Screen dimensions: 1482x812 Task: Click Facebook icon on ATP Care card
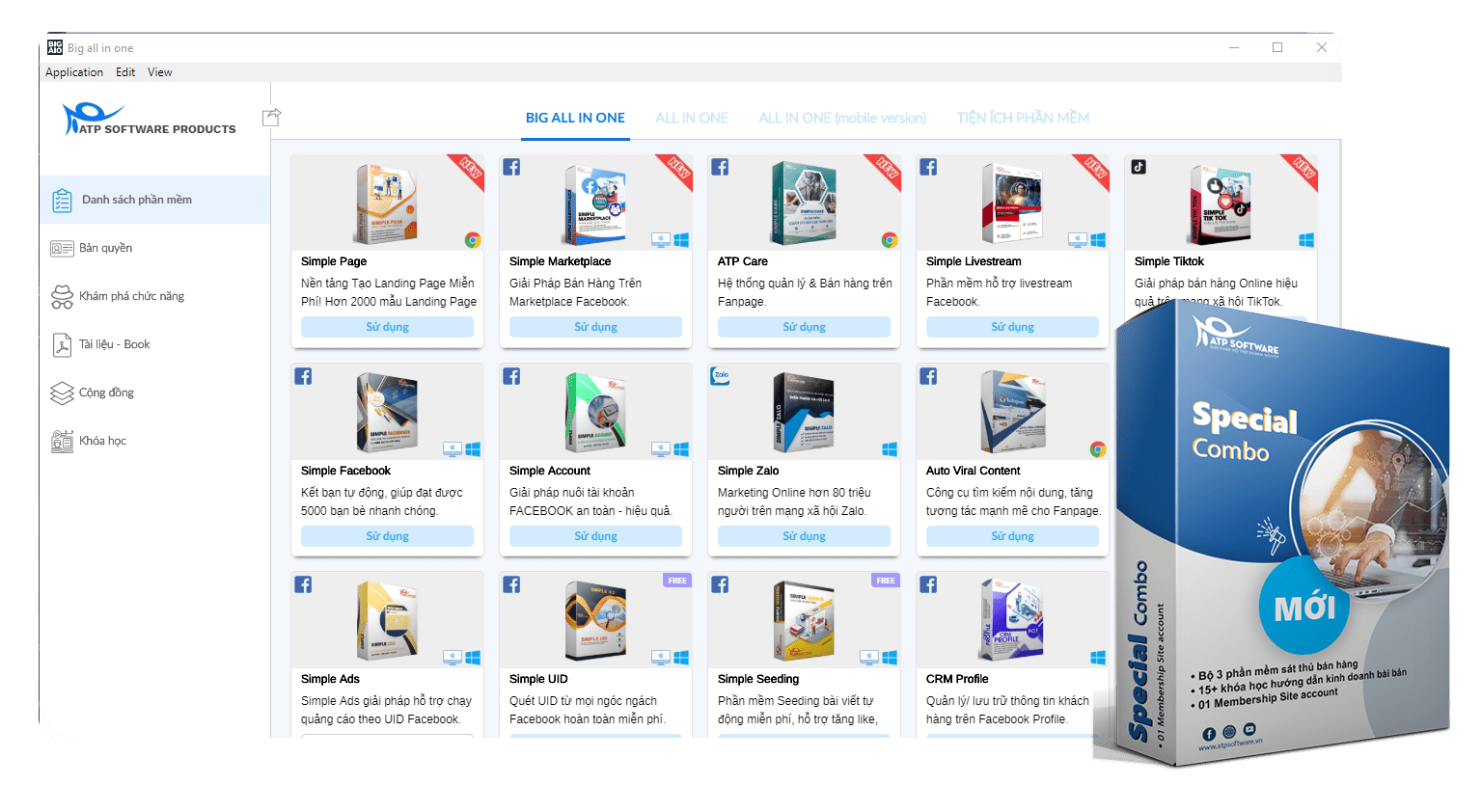click(x=720, y=167)
